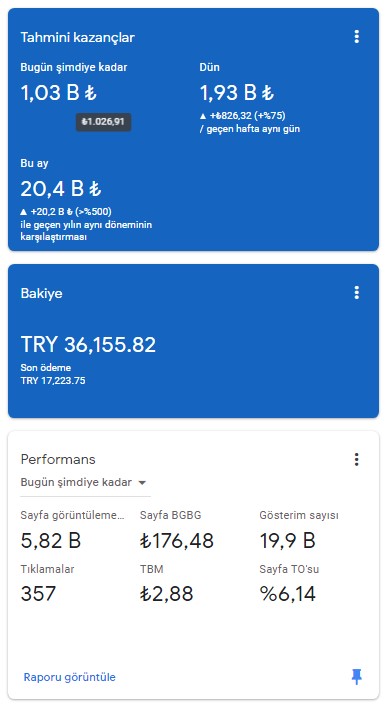386x707 pixels.
Task: Select the Gösterim sayısı metric 19,9 B
Action: click(x=287, y=540)
